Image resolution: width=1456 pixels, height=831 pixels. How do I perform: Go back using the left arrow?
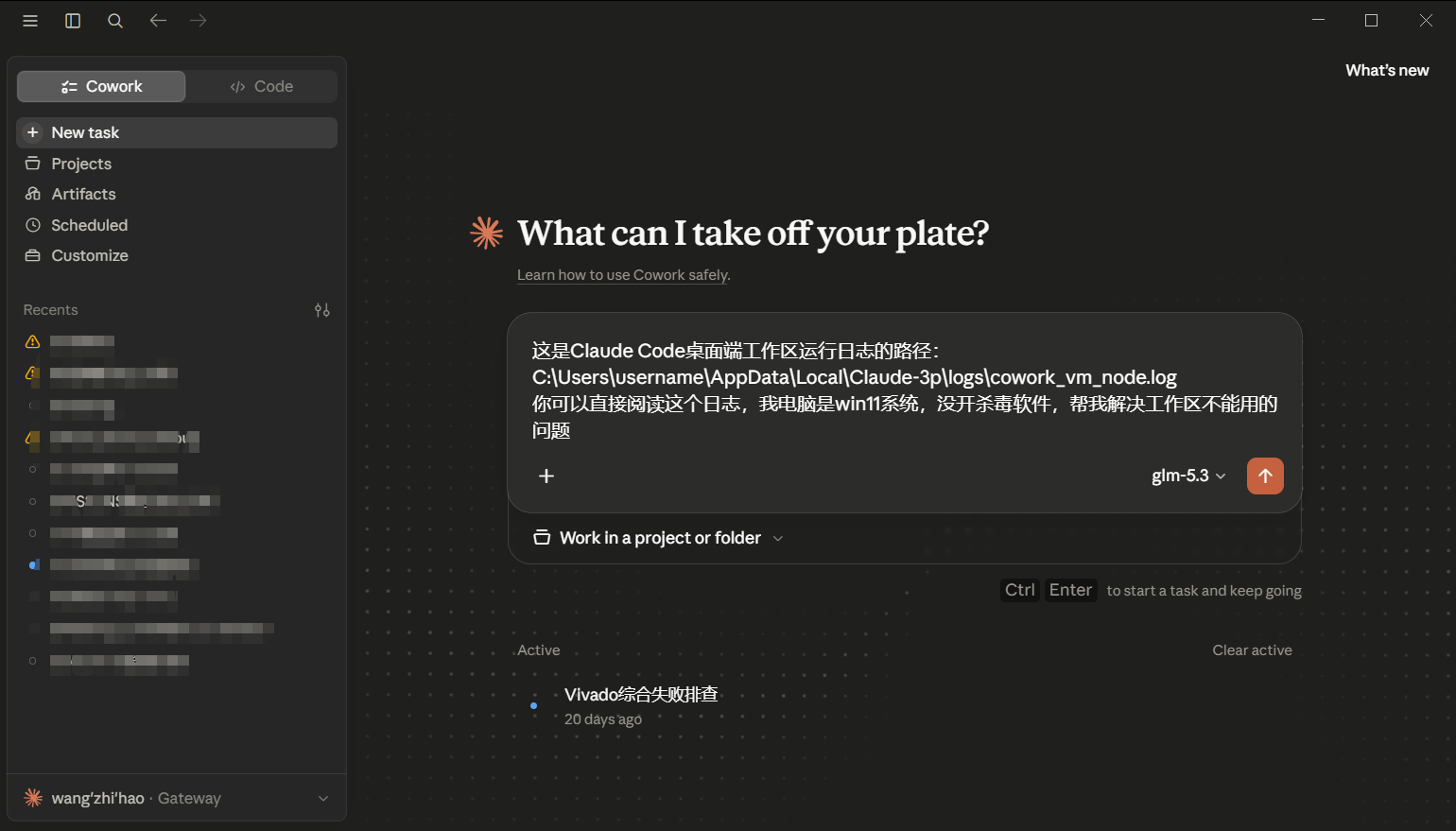click(x=158, y=21)
